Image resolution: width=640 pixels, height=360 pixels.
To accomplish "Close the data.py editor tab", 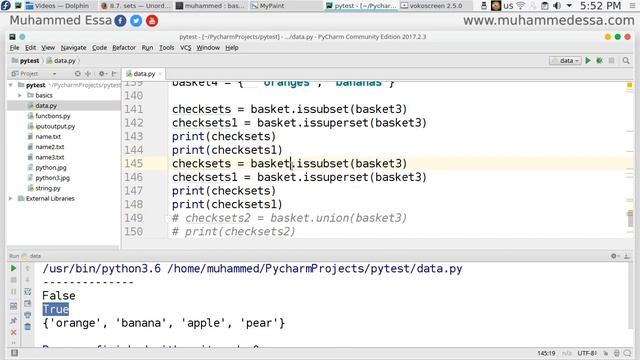I will 160,74.
